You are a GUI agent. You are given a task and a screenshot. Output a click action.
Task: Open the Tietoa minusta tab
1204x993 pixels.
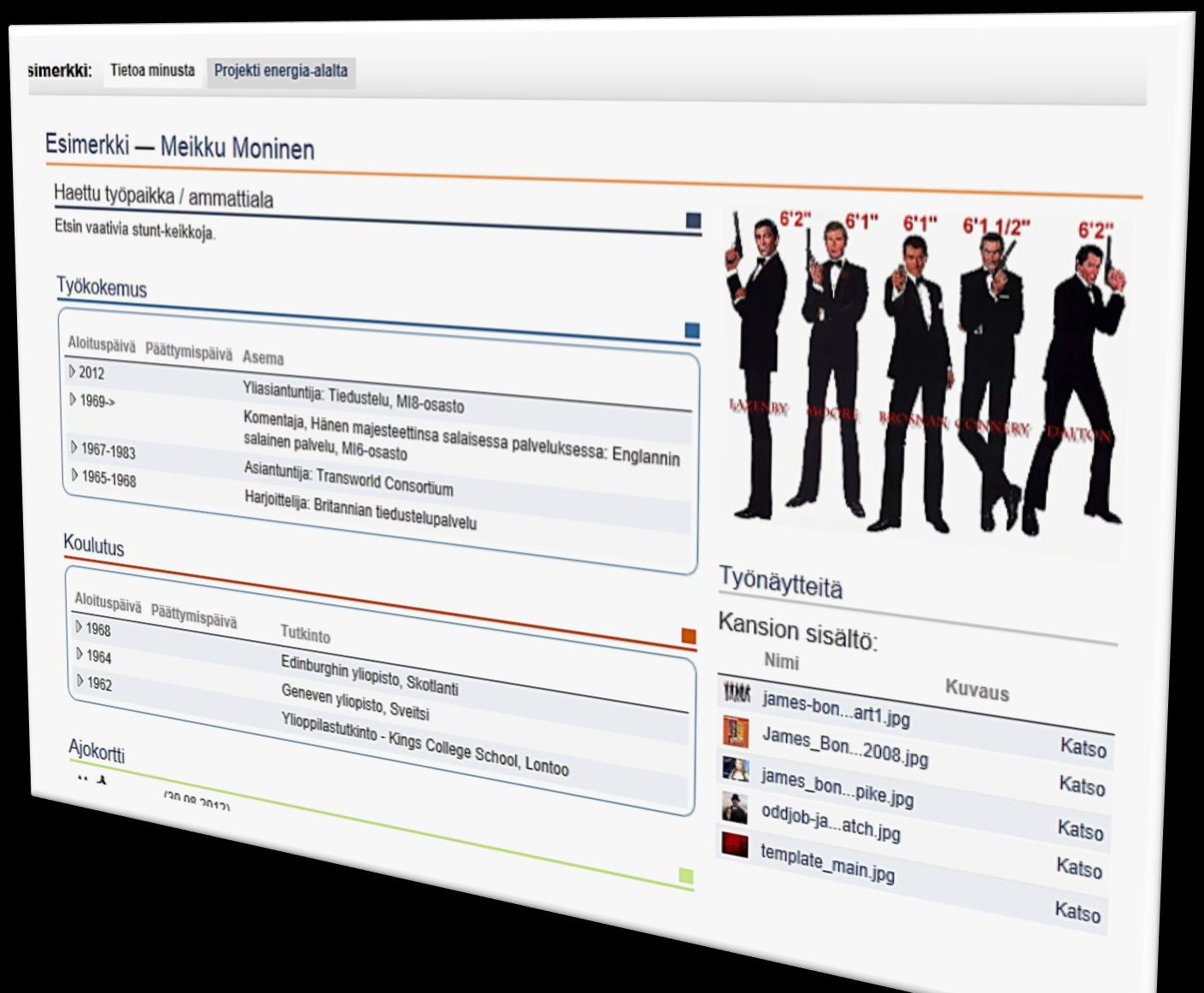click(x=152, y=71)
